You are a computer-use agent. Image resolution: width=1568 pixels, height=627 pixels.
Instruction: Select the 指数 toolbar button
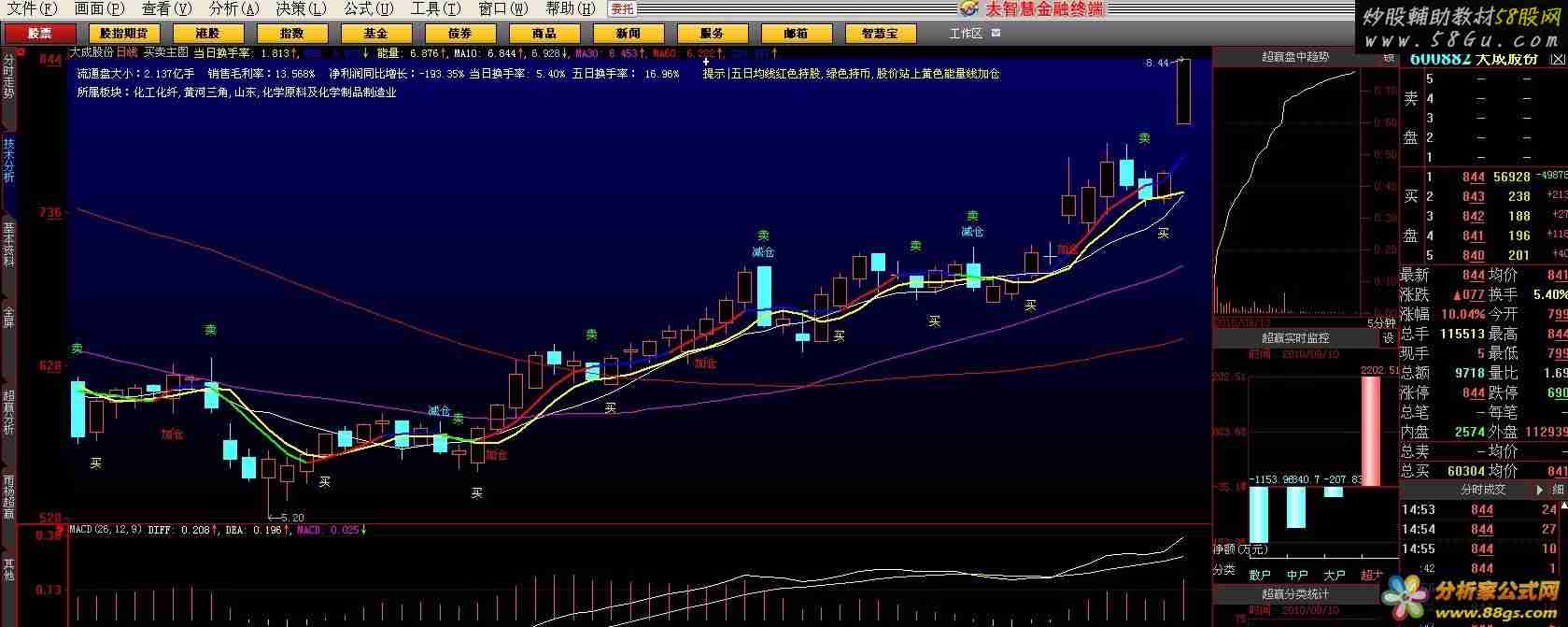[291, 34]
